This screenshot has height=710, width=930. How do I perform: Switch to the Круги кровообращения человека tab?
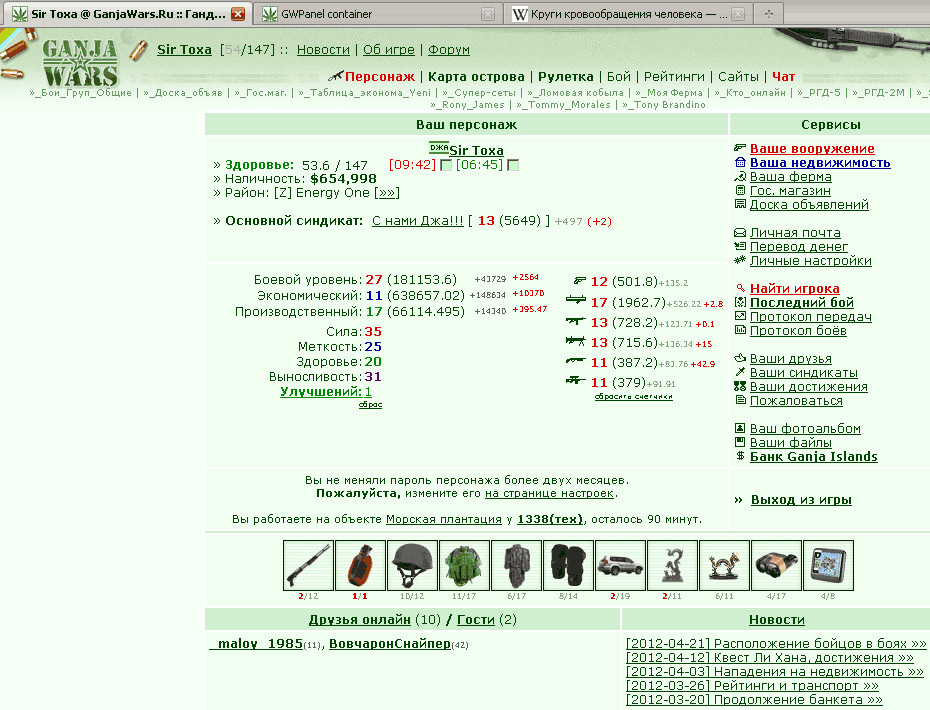pos(628,14)
